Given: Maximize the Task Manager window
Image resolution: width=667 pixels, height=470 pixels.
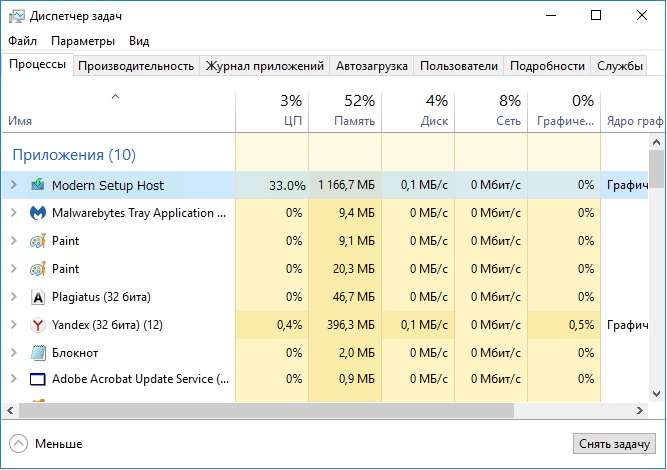Looking at the screenshot, I should click(596, 16).
